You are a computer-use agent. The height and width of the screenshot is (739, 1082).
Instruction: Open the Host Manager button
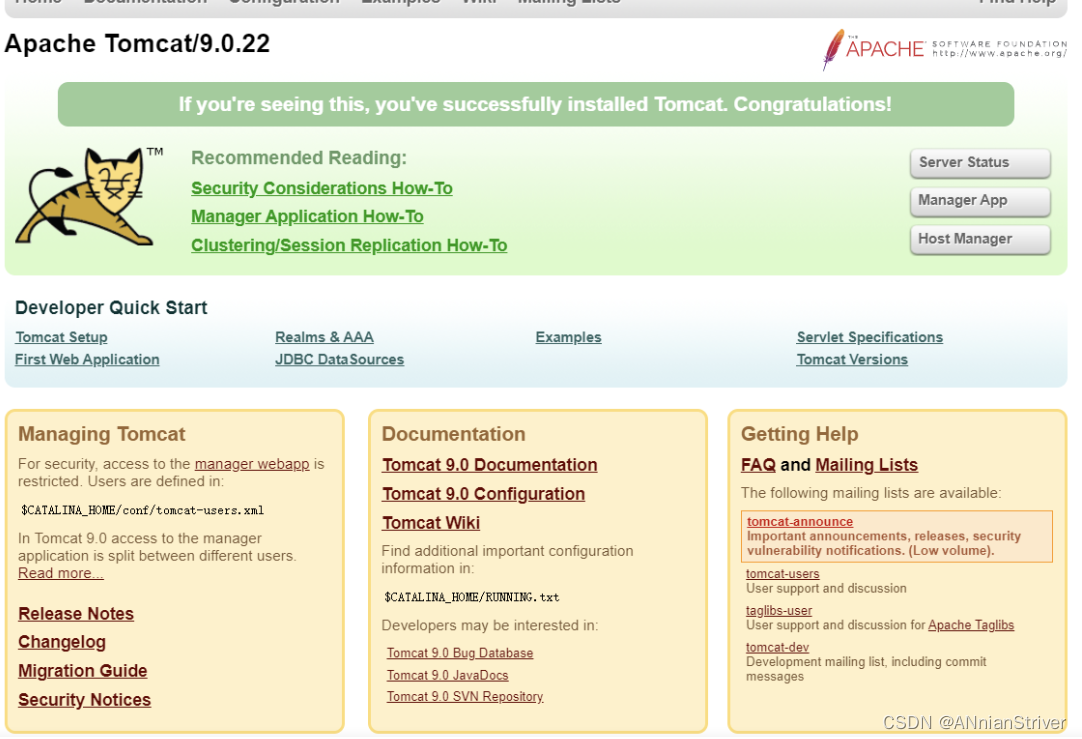(980, 239)
